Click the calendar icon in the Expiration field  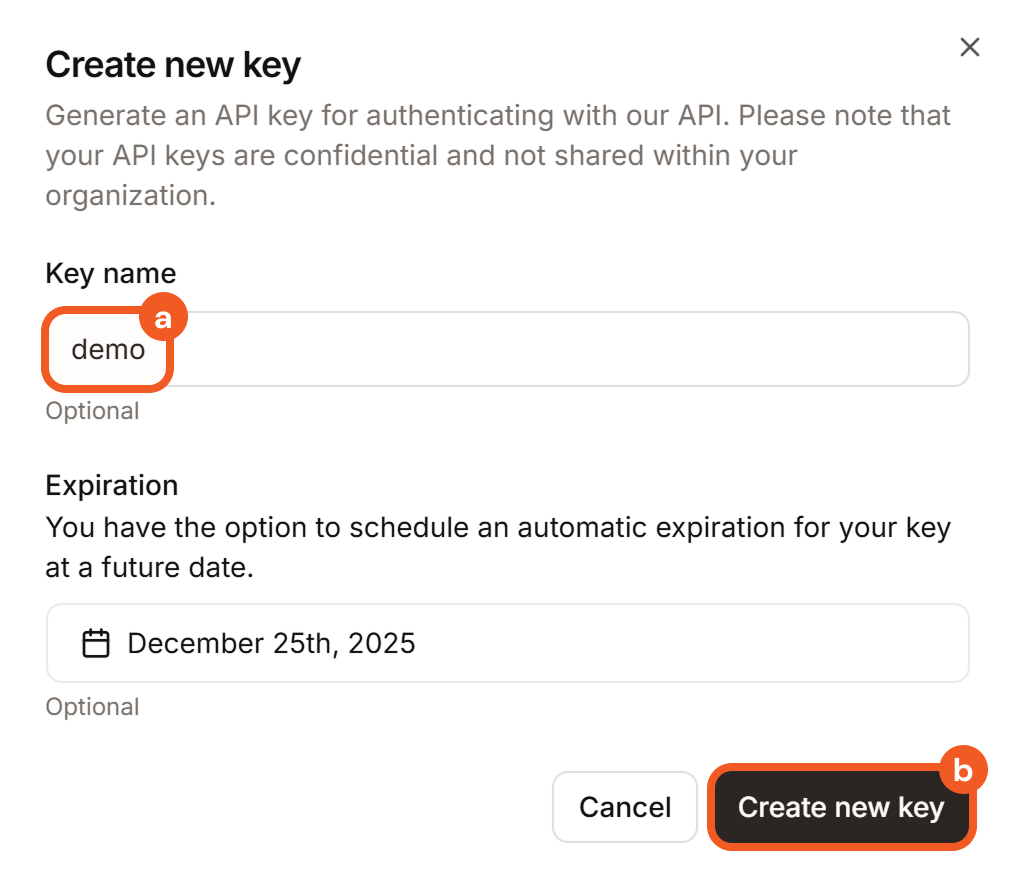[95, 643]
